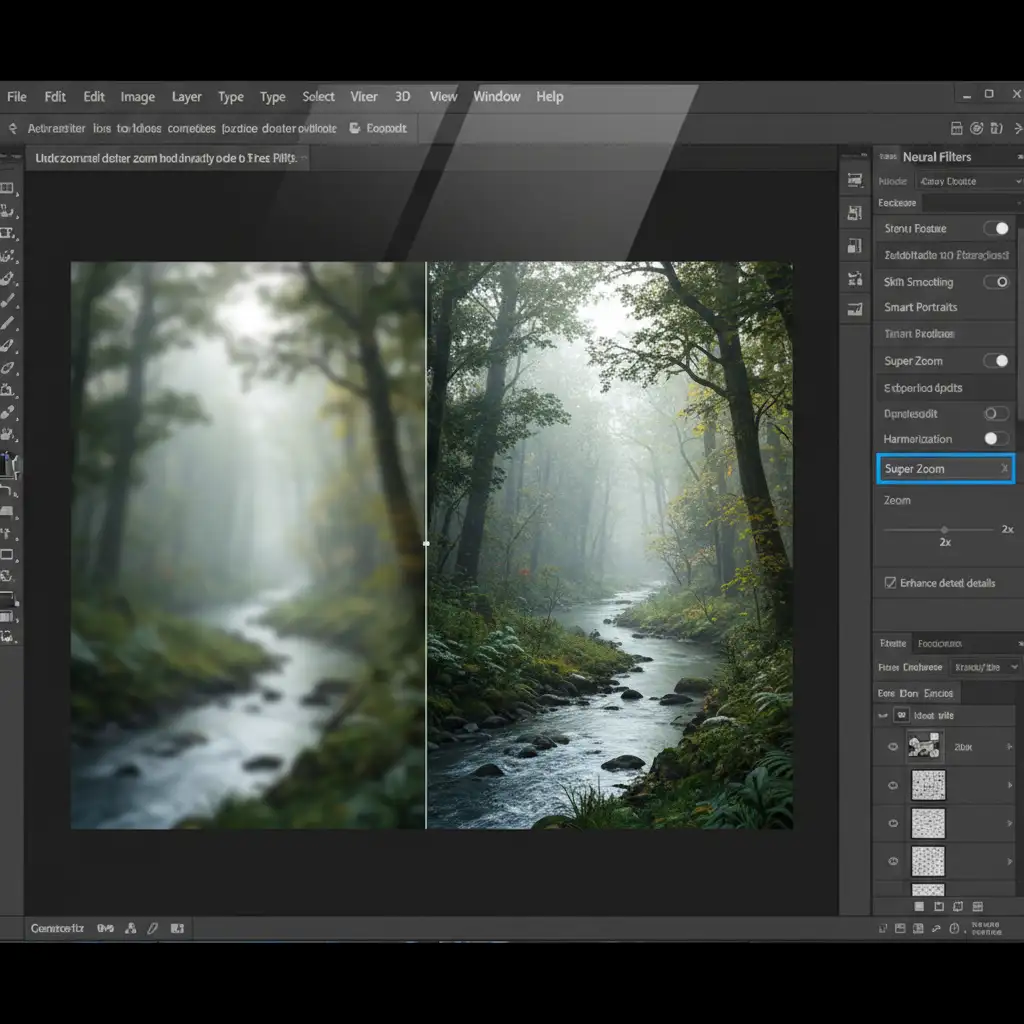Click the topmost tool in the left toolbar

pyautogui.click(x=8, y=188)
